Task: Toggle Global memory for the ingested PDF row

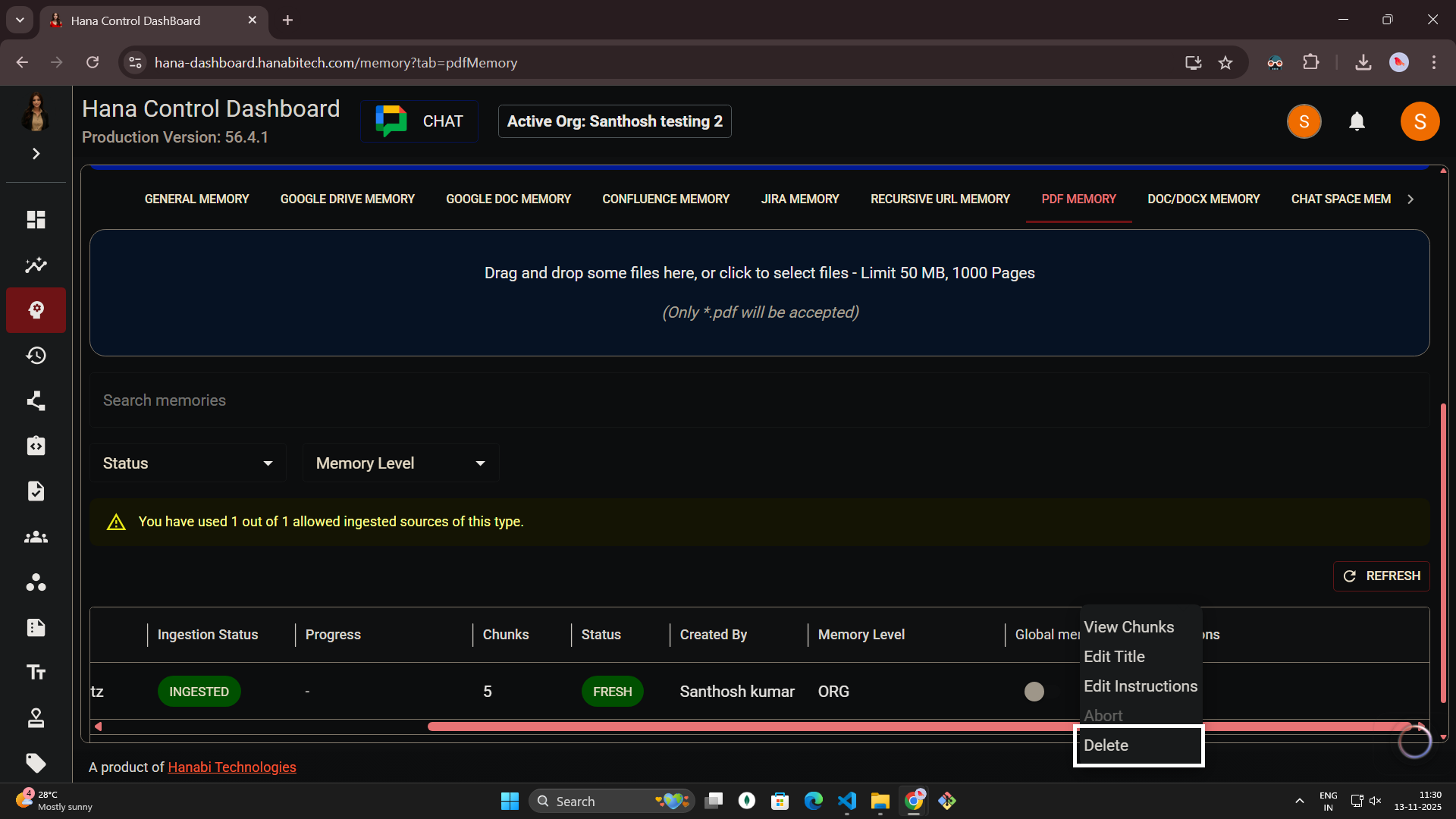Action: click(1034, 692)
